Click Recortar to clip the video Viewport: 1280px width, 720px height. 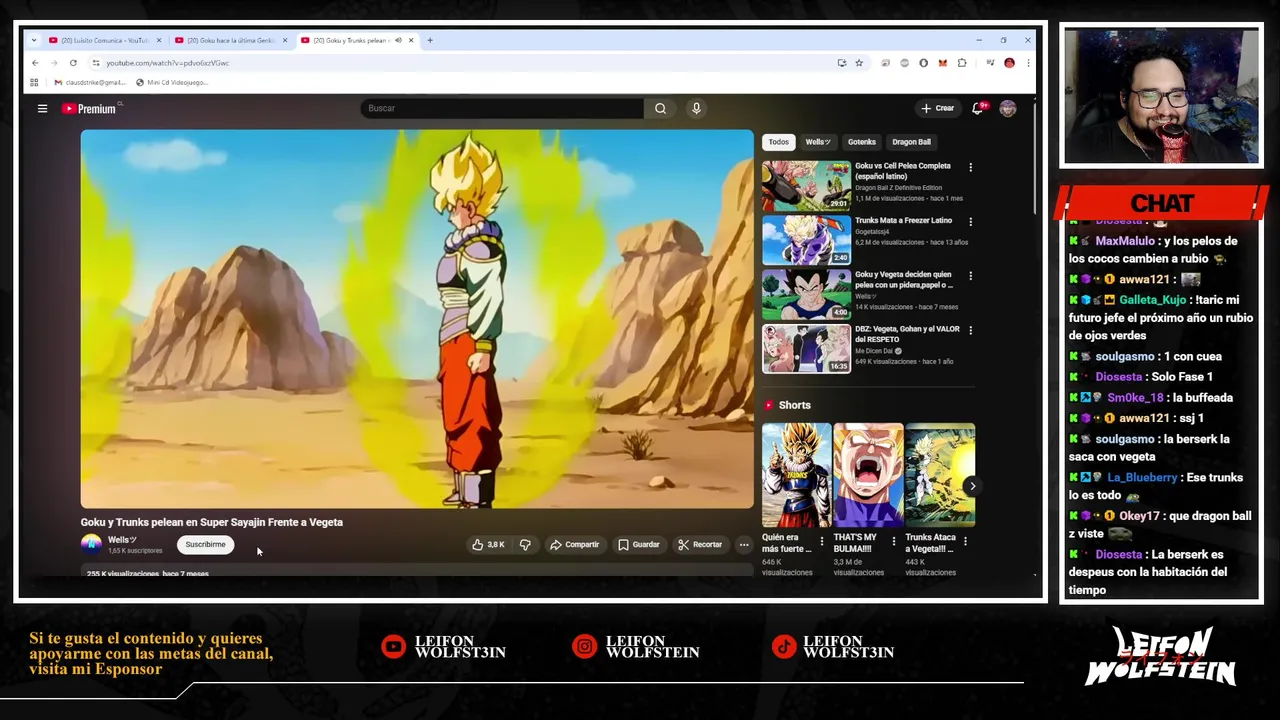(699, 545)
